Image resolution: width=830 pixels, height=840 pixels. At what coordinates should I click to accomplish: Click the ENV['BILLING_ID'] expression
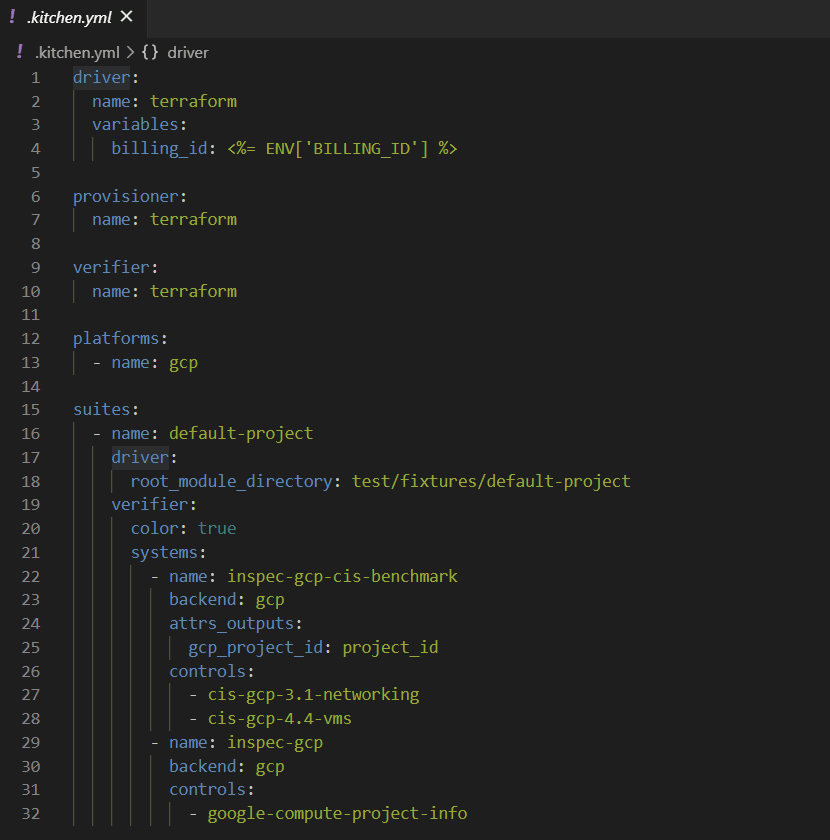coord(352,148)
